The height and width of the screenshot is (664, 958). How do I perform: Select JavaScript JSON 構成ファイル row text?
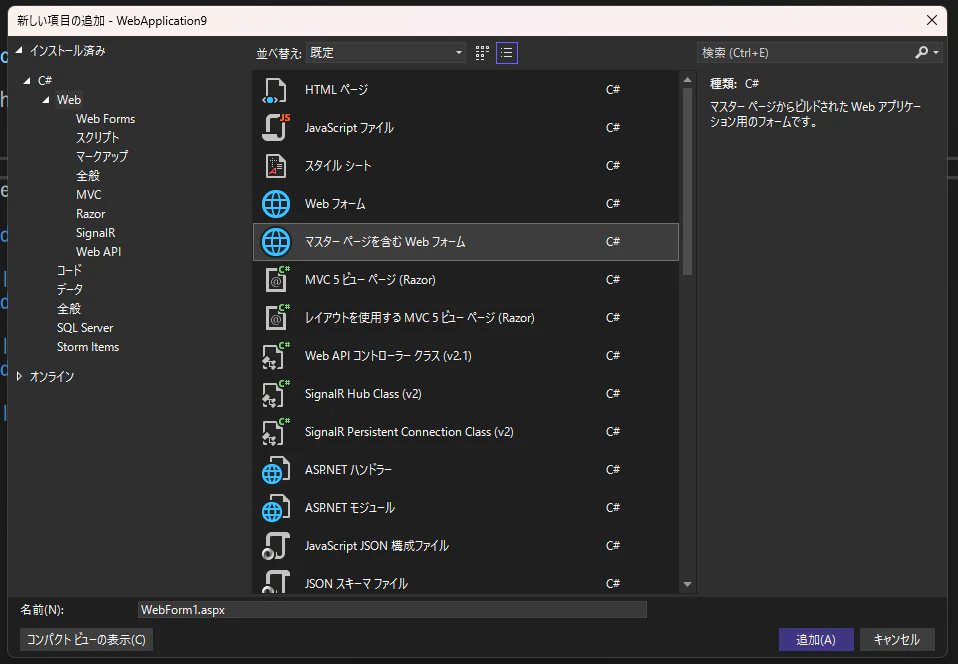coord(376,546)
